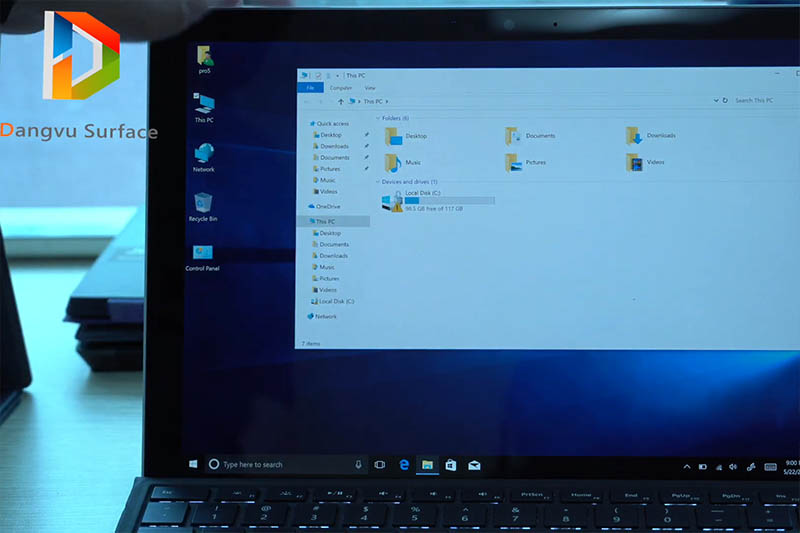800x533 pixels.
Task: Open the Music folder in Folders group
Action: click(403, 163)
